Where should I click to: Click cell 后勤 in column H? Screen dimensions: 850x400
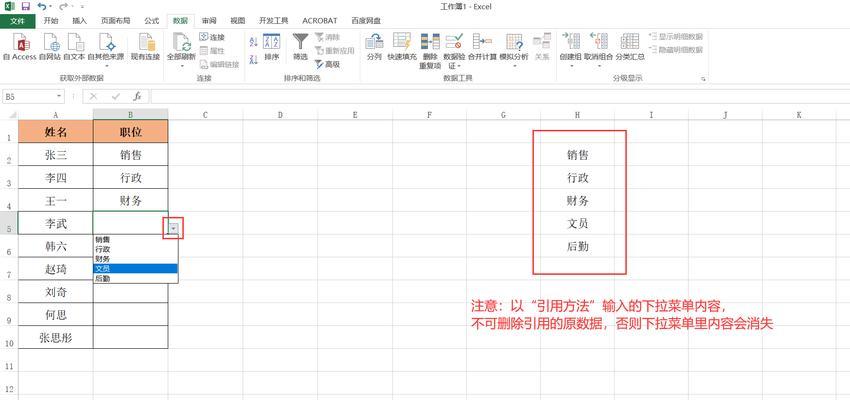point(577,246)
